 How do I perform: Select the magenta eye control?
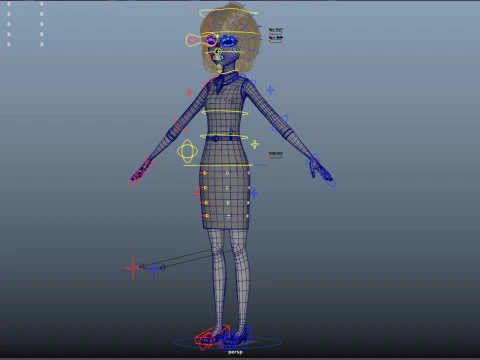coord(211,41)
